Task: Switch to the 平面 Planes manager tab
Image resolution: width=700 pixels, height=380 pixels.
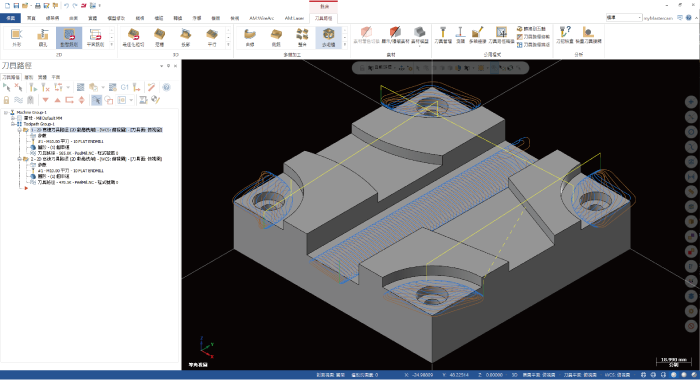Action: (x=56, y=77)
